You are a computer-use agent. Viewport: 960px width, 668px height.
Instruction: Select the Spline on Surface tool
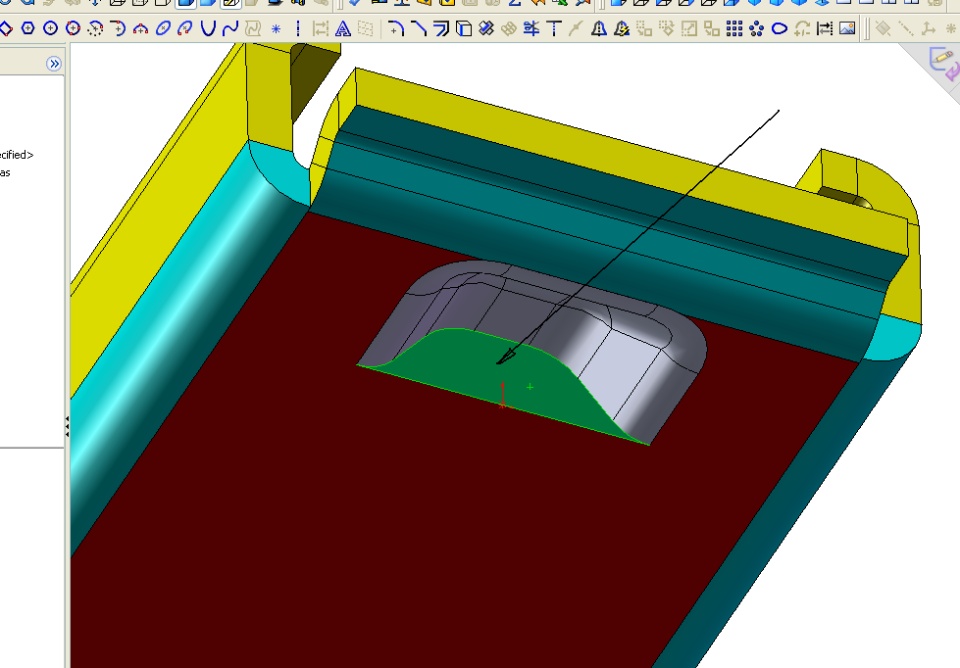(x=253, y=28)
